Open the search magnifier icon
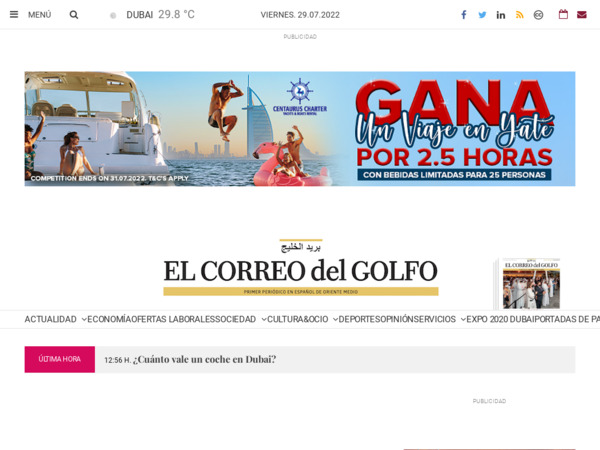600x450 pixels. pos(74,15)
